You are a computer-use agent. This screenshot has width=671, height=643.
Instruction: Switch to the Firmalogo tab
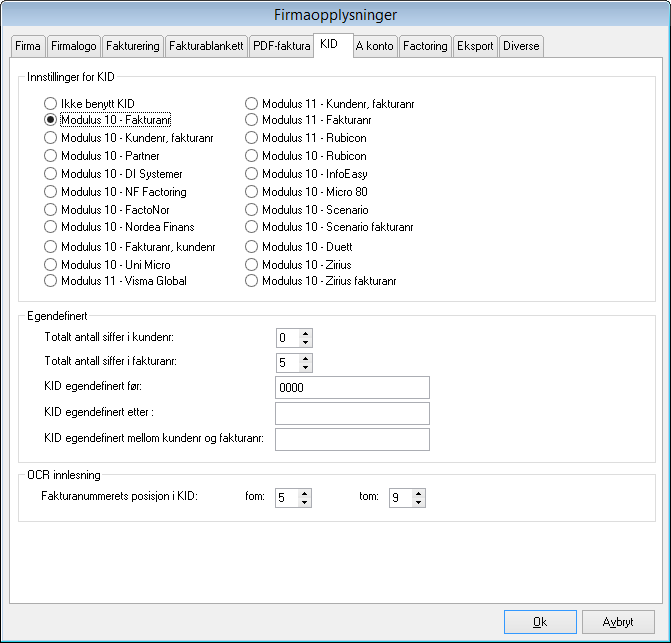point(74,46)
